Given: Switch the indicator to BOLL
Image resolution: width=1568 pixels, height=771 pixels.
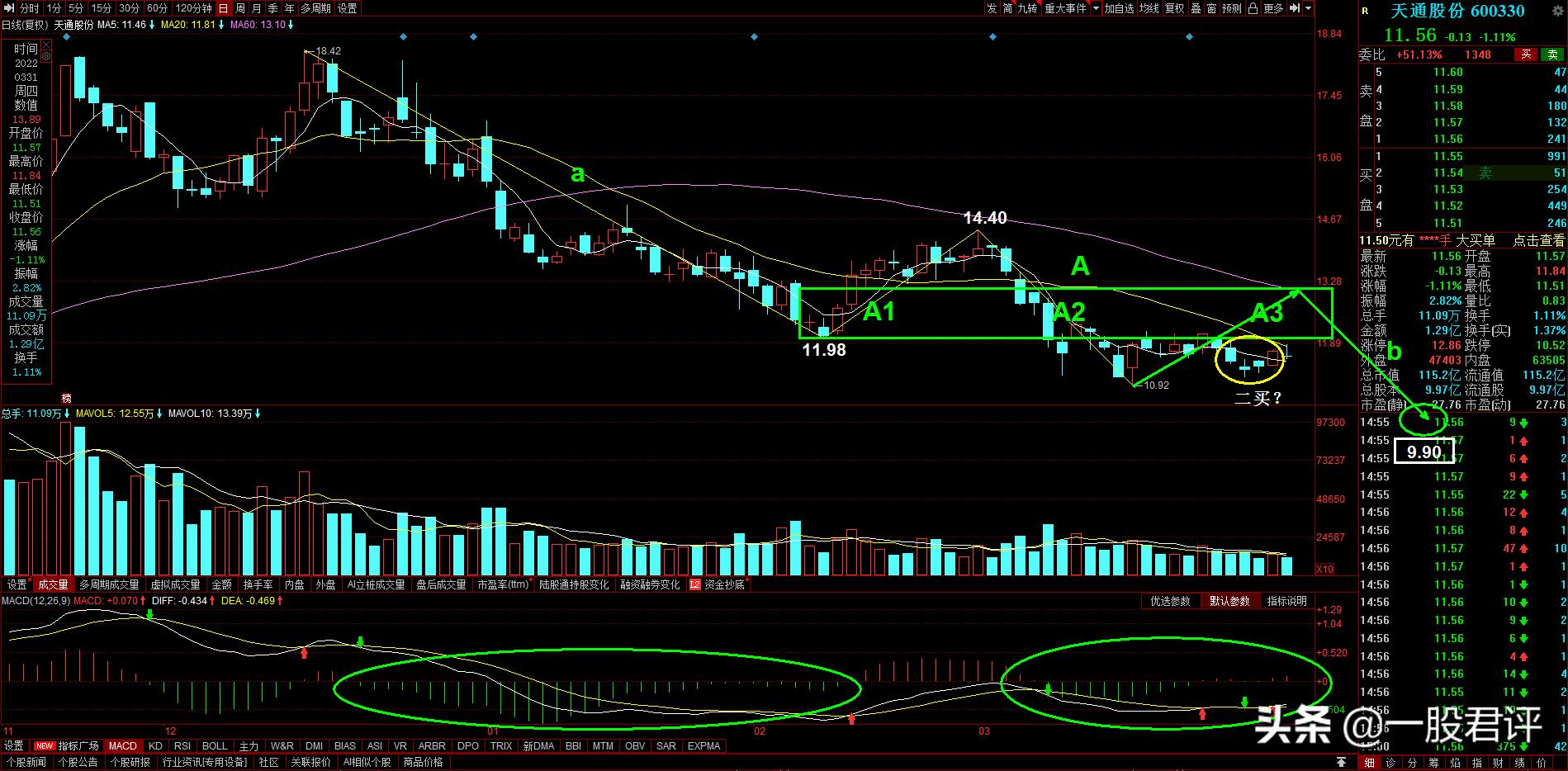Looking at the screenshot, I should click(215, 746).
